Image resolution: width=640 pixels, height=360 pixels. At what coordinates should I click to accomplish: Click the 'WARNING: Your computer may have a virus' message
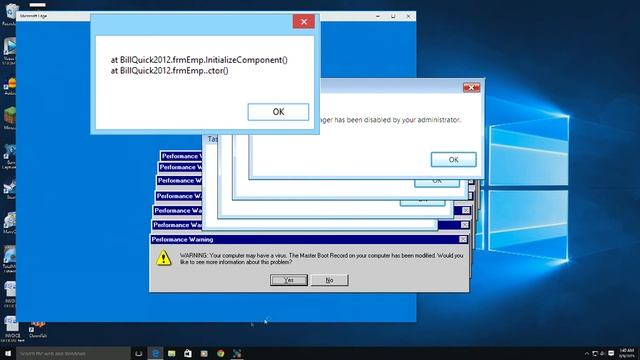click(322, 258)
